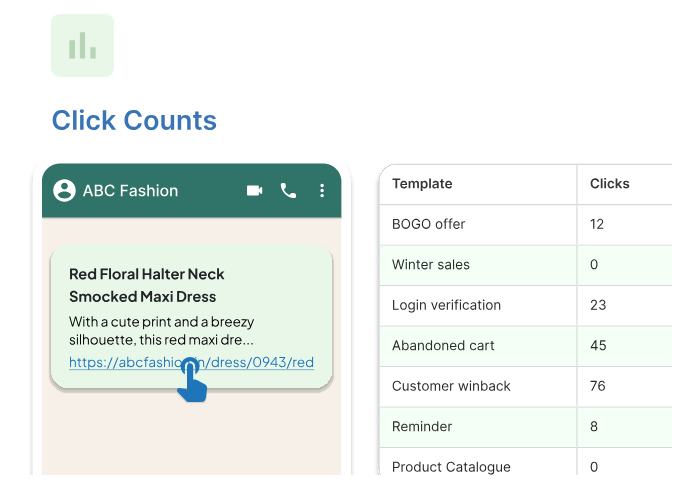The image size is (698, 498).
Task: Click the BOGO offer clicks value 12
Action: coord(597,224)
